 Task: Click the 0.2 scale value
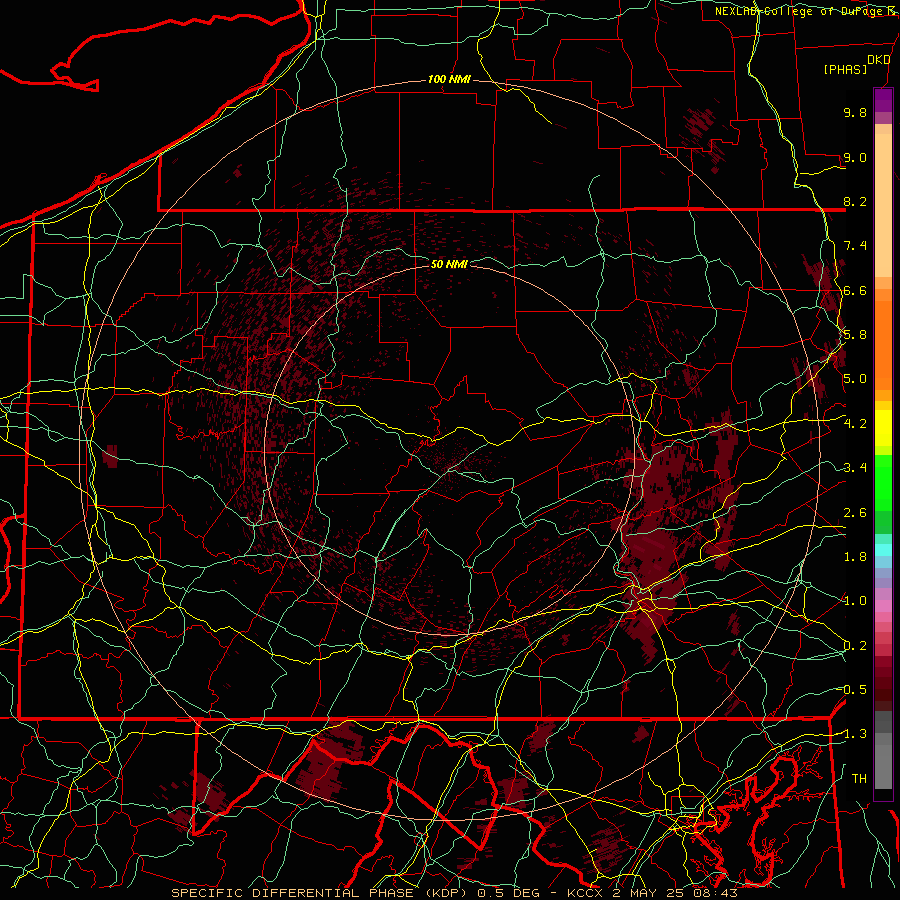(x=855, y=646)
